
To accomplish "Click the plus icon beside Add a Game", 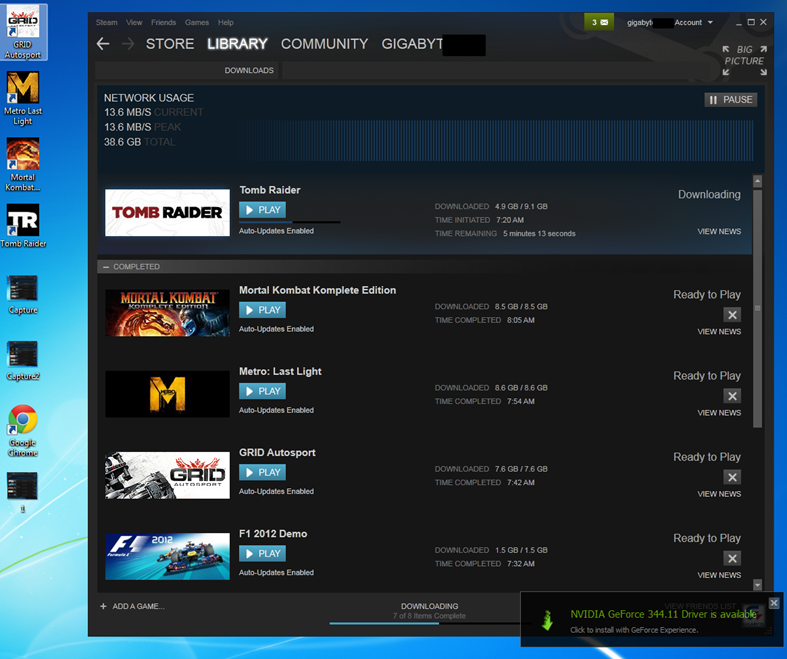I will coord(103,606).
